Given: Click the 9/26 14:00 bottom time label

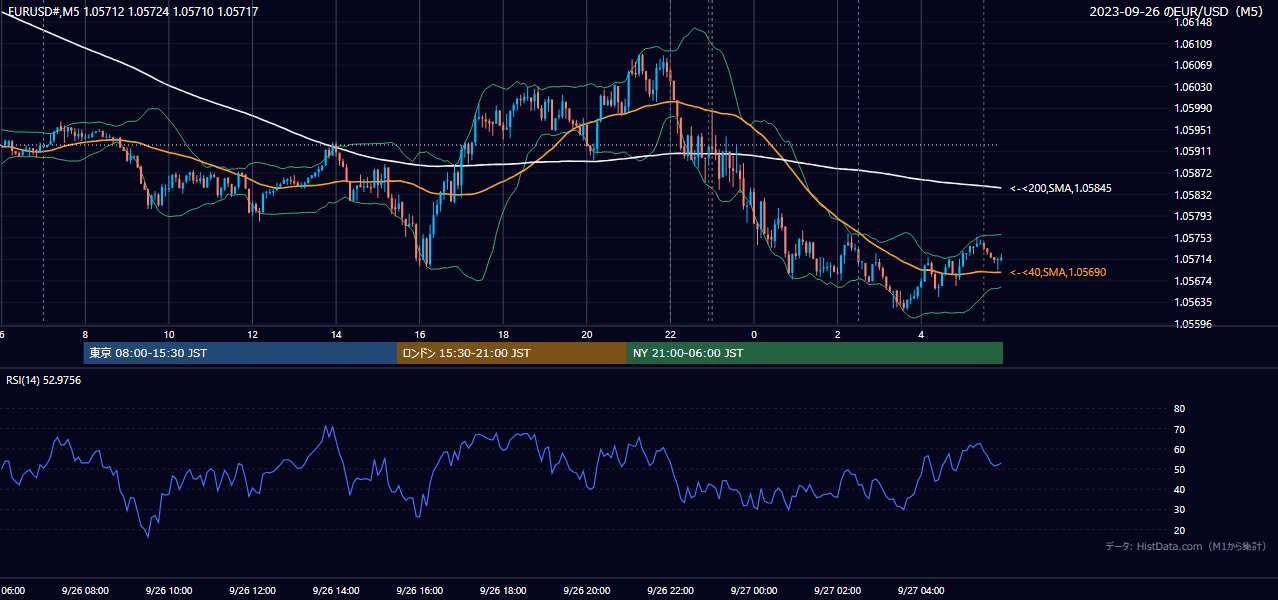Looking at the screenshot, I should [x=335, y=590].
